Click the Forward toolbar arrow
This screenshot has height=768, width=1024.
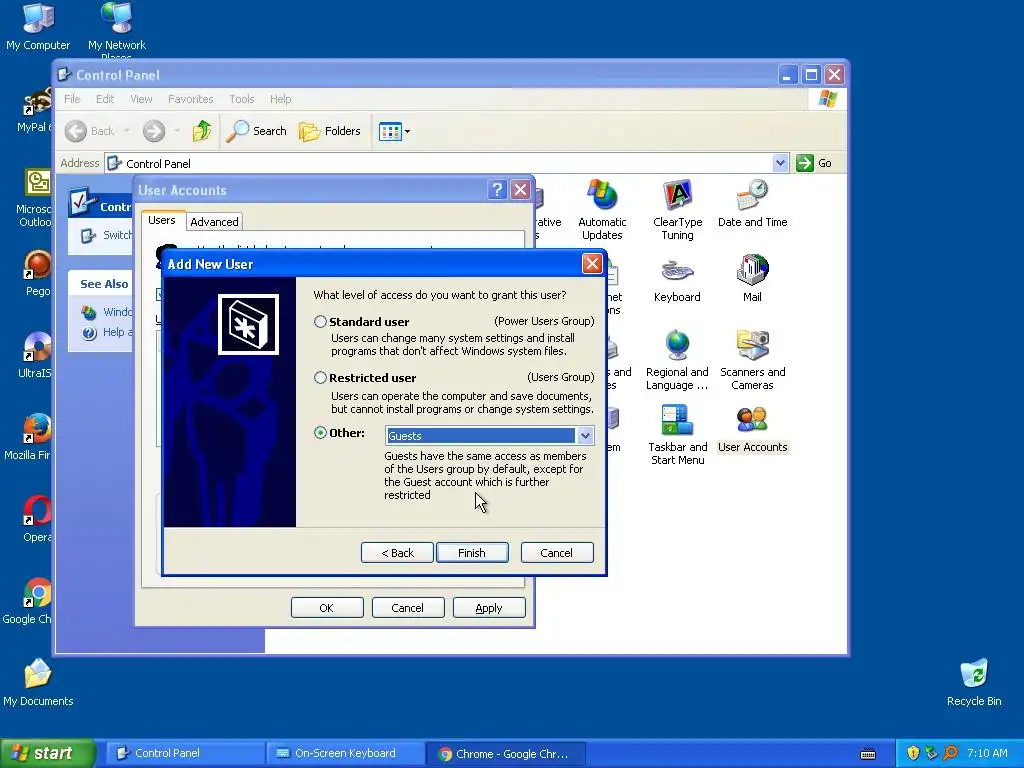[x=154, y=131]
